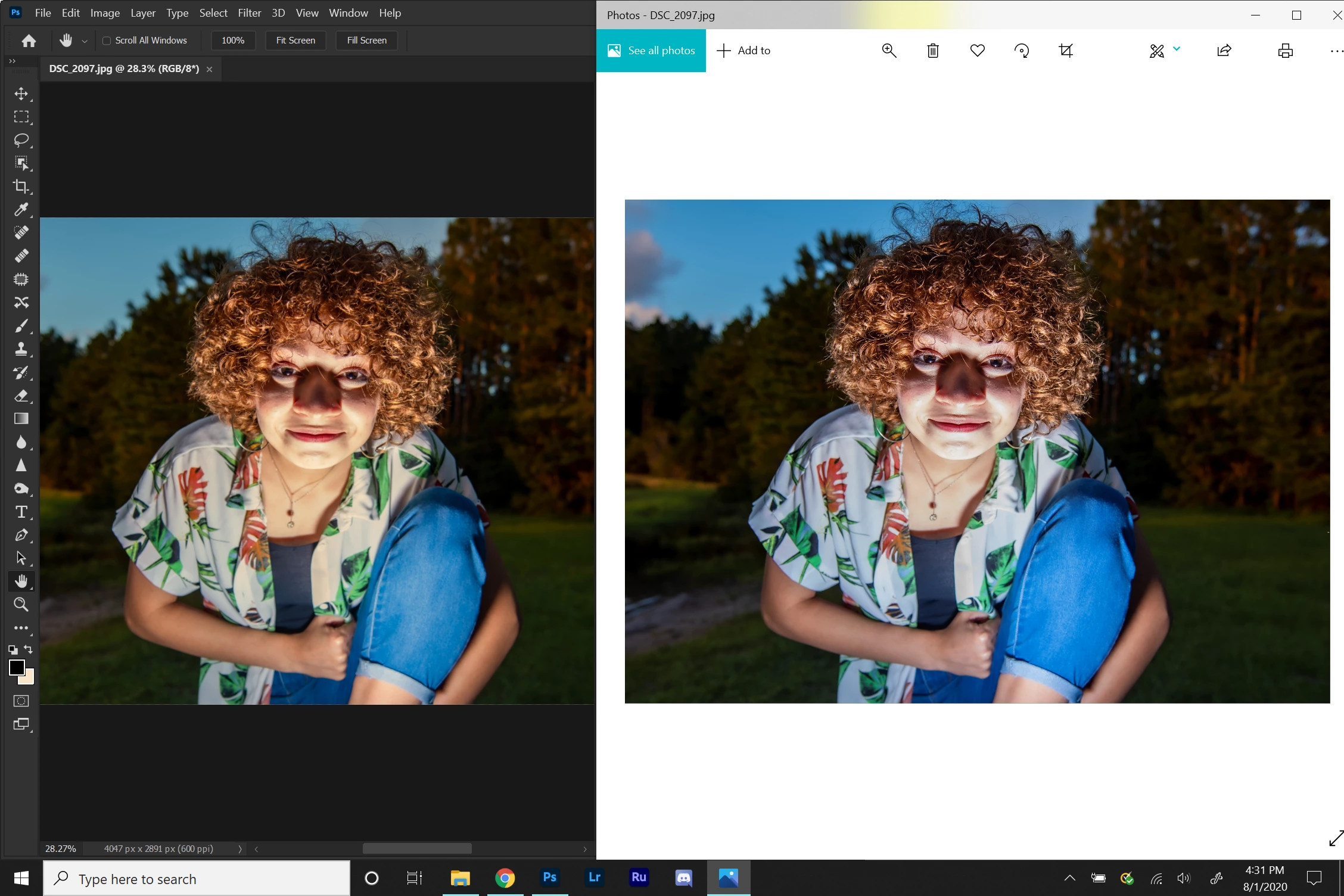Select the Clone Stamp tool

pos(21,349)
